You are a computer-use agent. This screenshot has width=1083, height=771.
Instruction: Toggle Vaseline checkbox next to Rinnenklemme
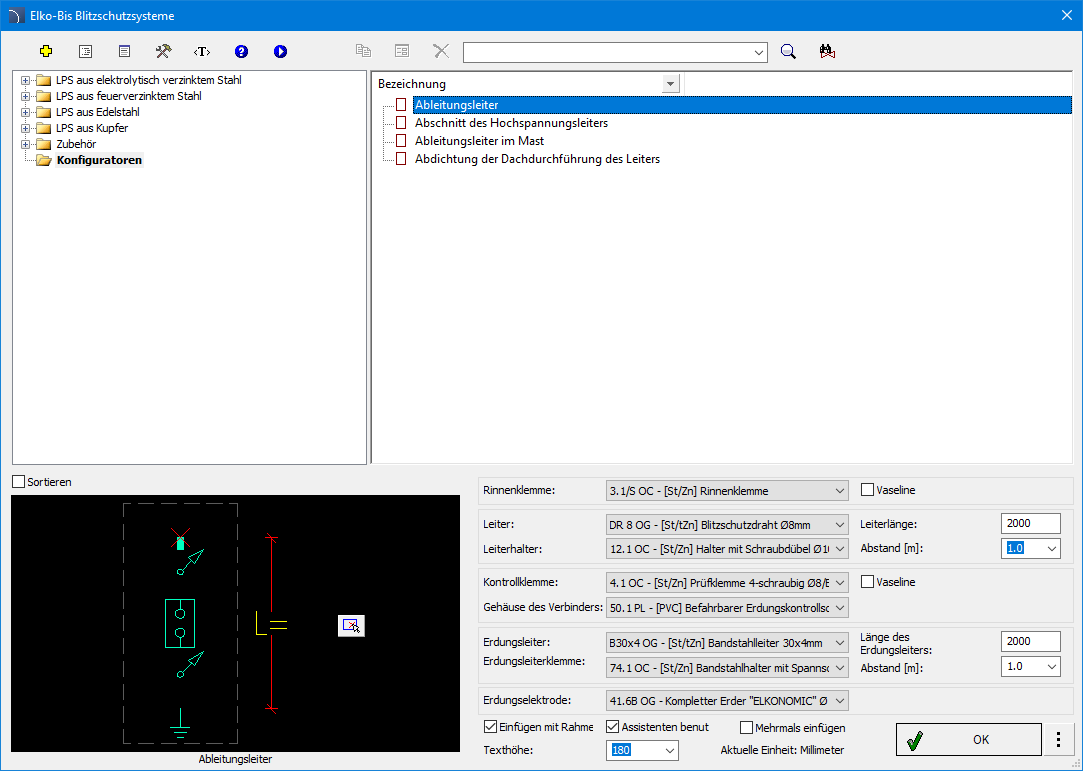pos(868,490)
